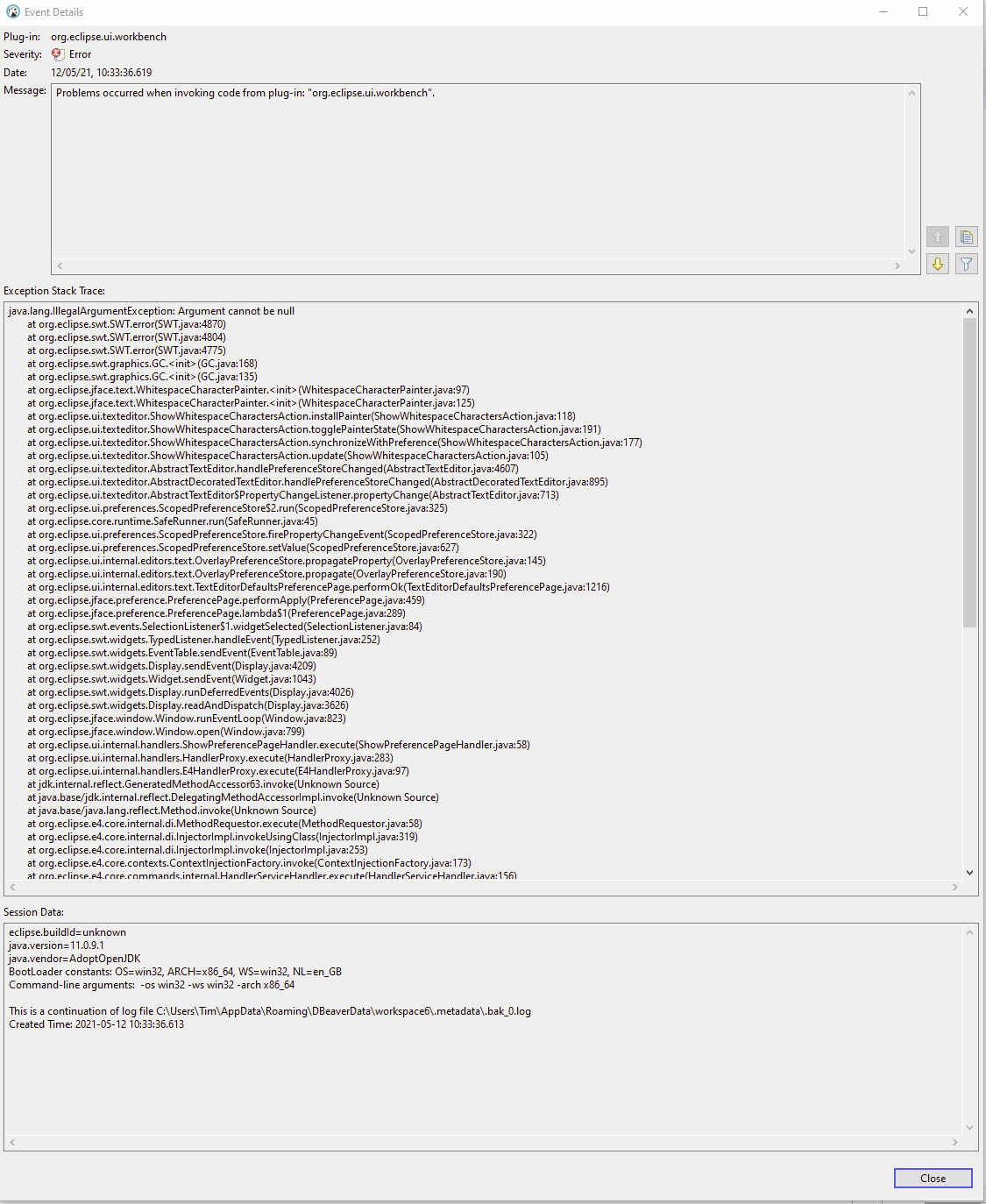Open the event filter funnel icon
The width and height of the screenshot is (986, 1204).
click(x=966, y=264)
